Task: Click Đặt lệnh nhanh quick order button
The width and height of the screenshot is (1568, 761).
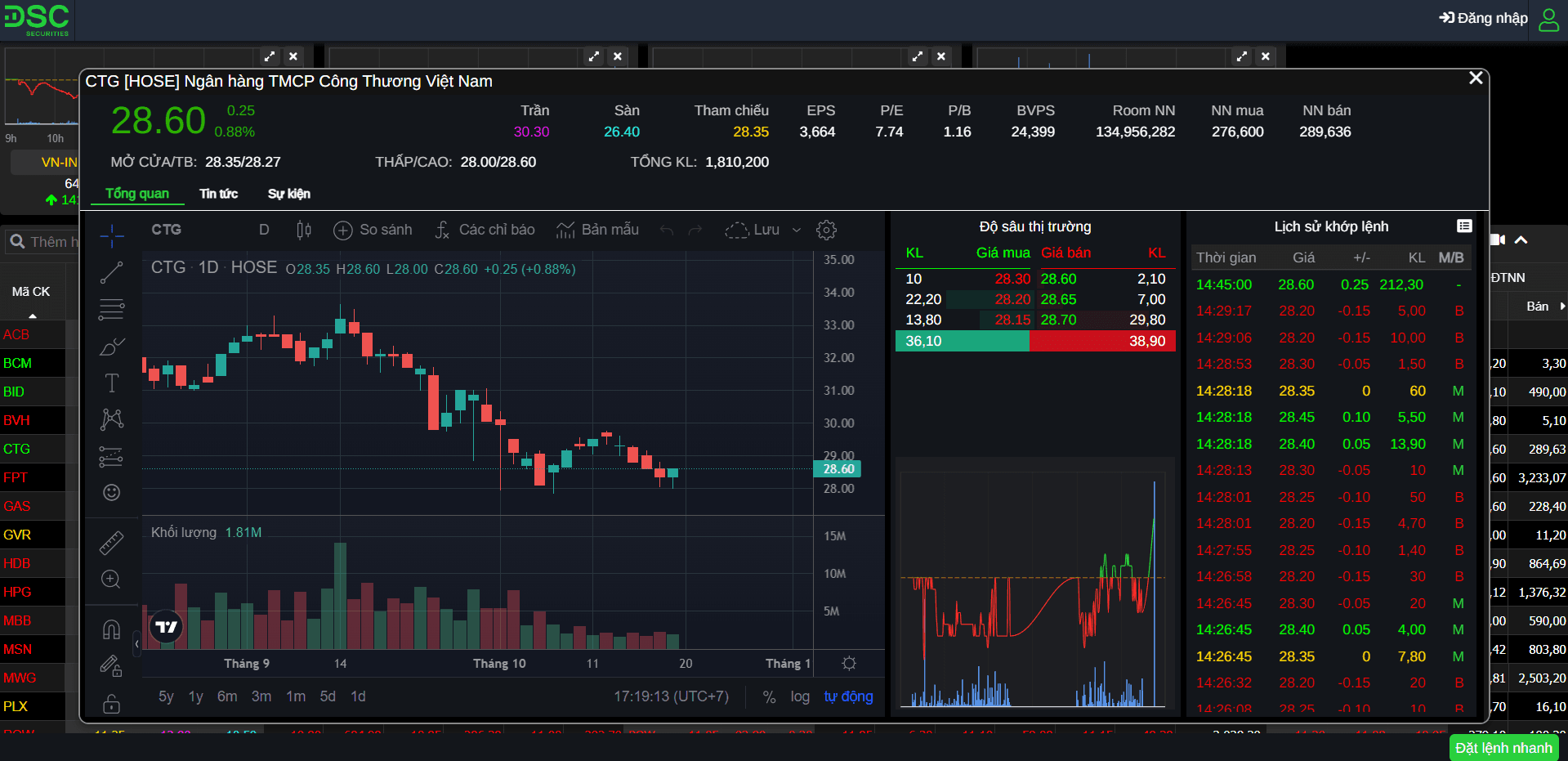Action: coord(1503,748)
